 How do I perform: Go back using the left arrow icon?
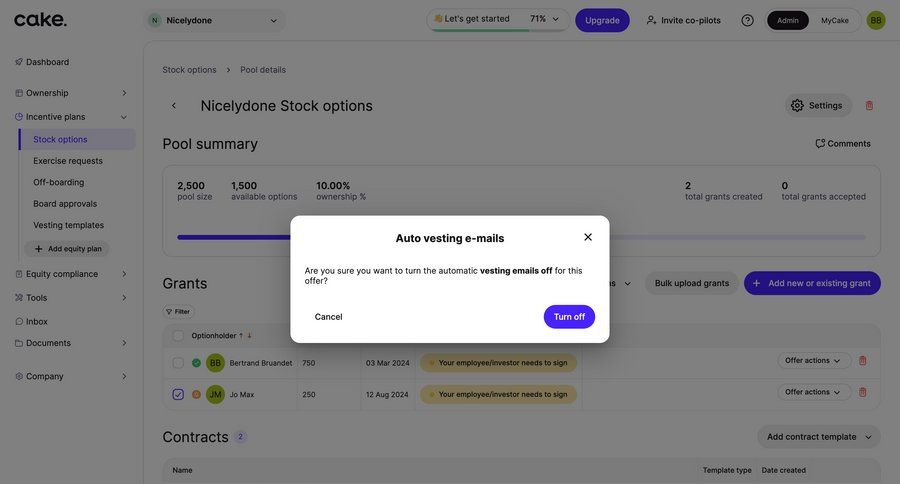[x=174, y=106]
